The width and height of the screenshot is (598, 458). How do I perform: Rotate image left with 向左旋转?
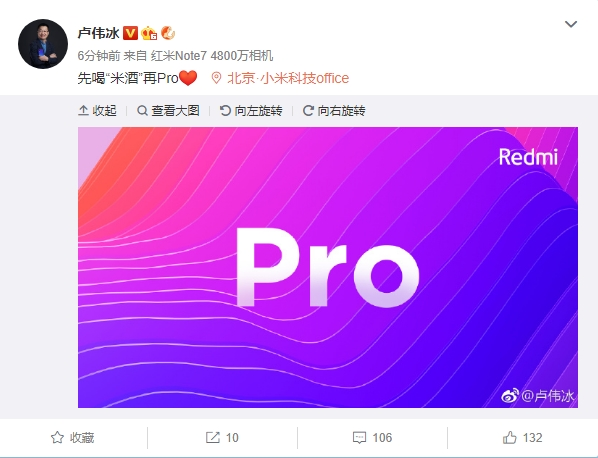tap(251, 111)
